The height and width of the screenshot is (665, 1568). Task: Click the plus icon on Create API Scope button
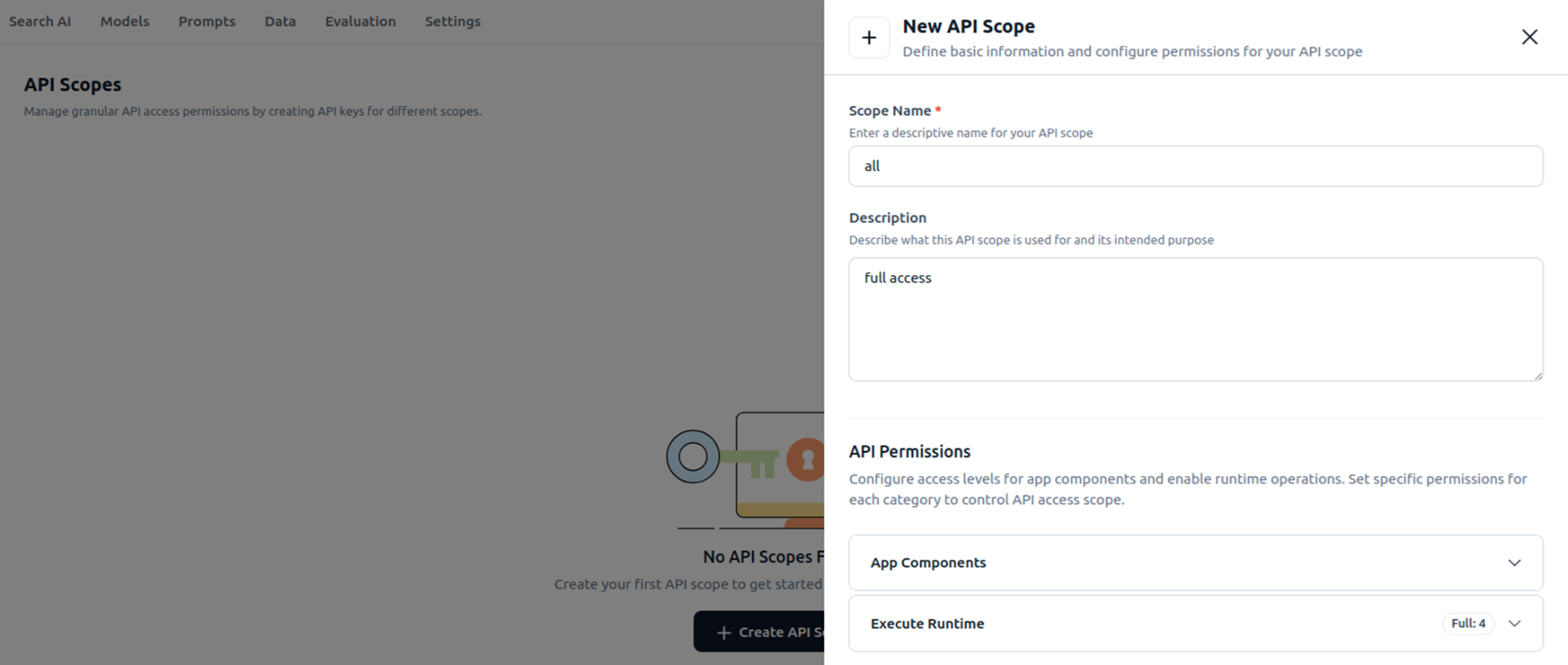click(724, 632)
